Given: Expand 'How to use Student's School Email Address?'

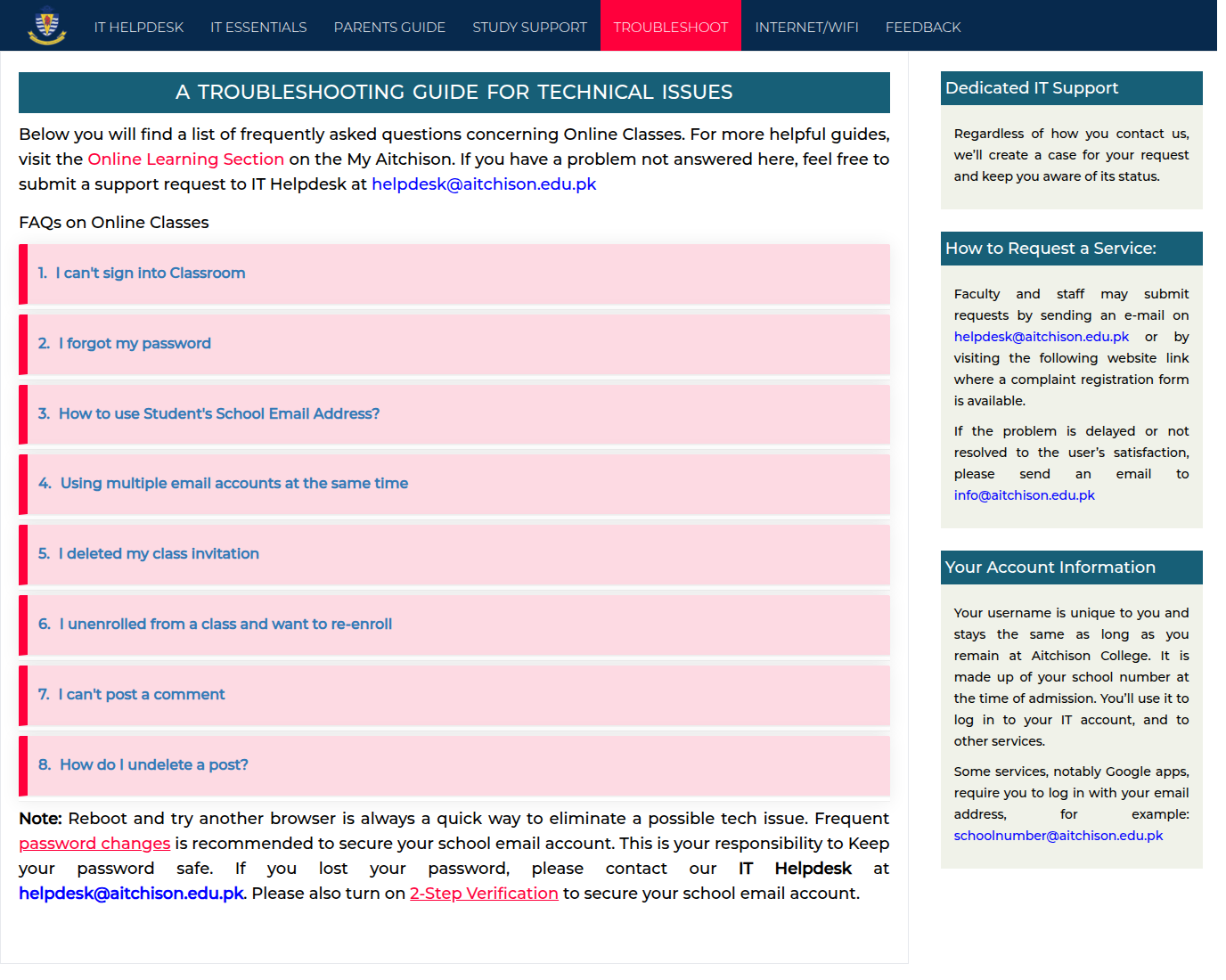Looking at the screenshot, I should pos(454,414).
